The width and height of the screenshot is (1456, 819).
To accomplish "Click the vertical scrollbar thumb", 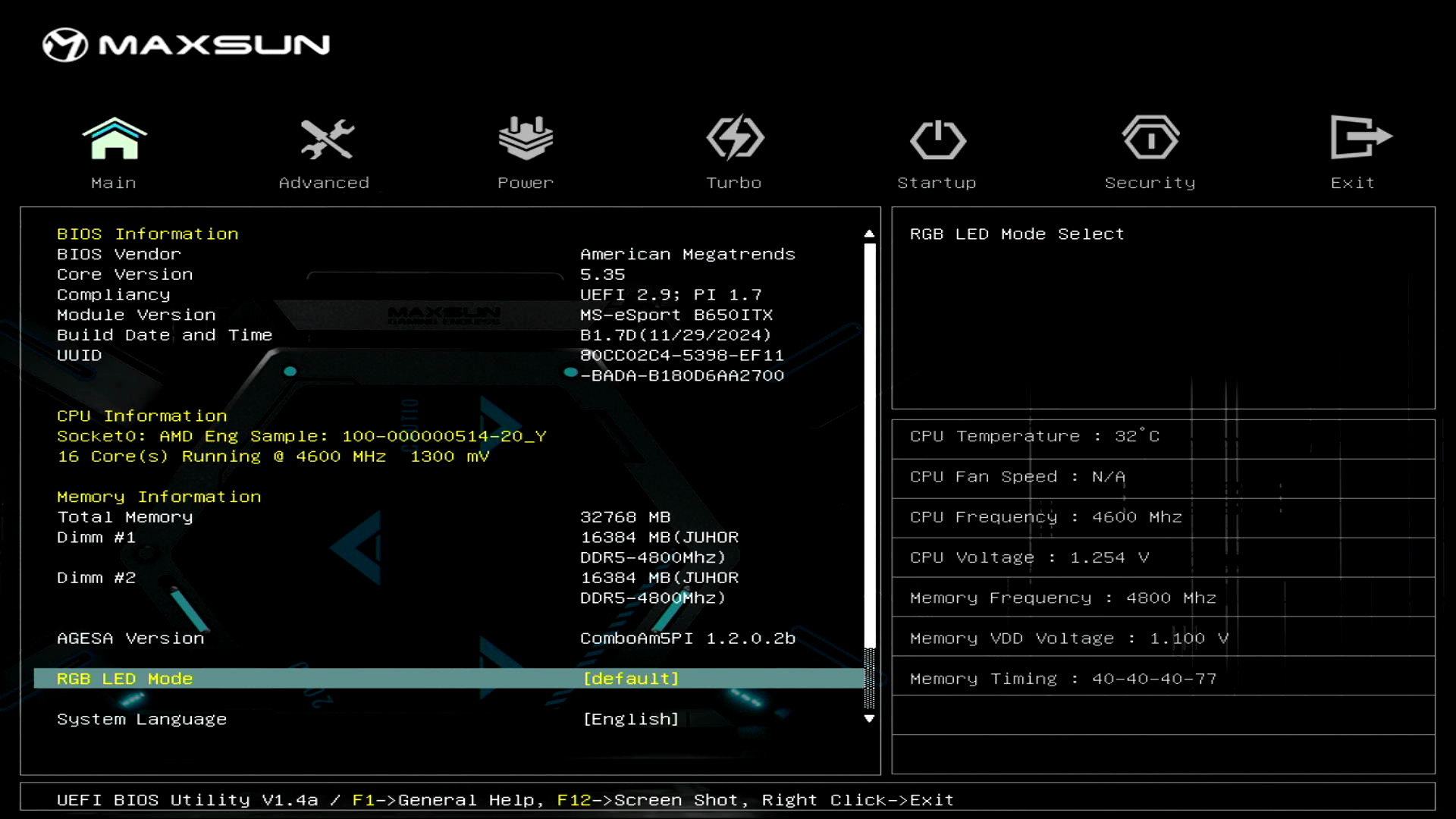I will click(870, 444).
